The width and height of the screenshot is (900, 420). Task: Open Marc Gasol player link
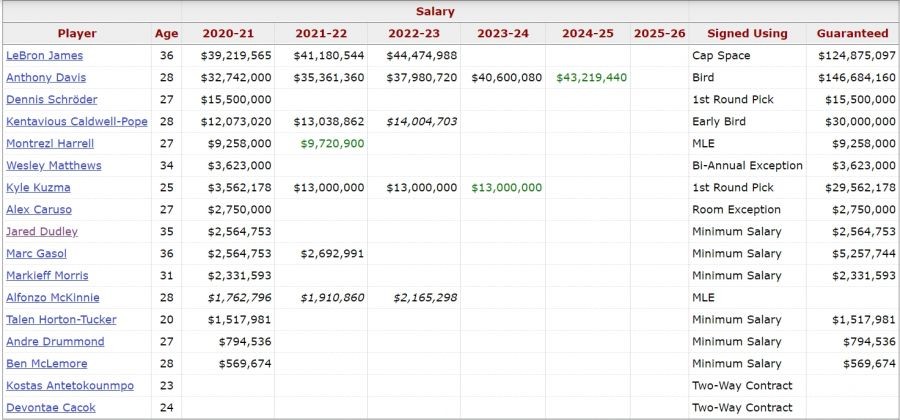36,254
